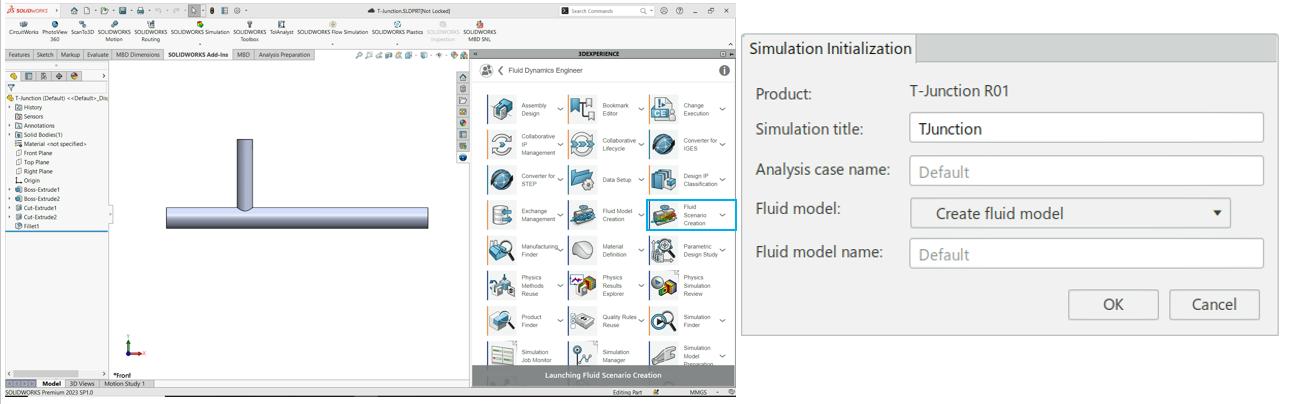Launch the TolAnalyst add-in
The height and width of the screenshot is (404, 1291).
point(281,27)
